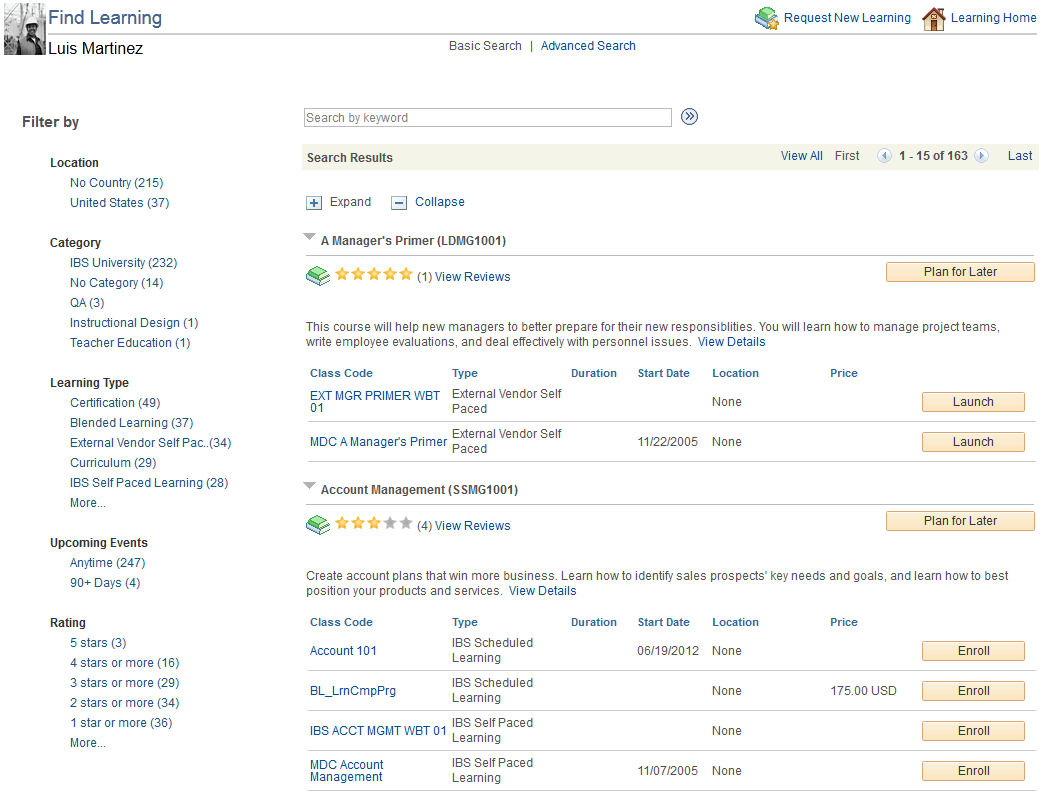
Task: Filter by 4 stars or more rating
Action: coord(124,662)
